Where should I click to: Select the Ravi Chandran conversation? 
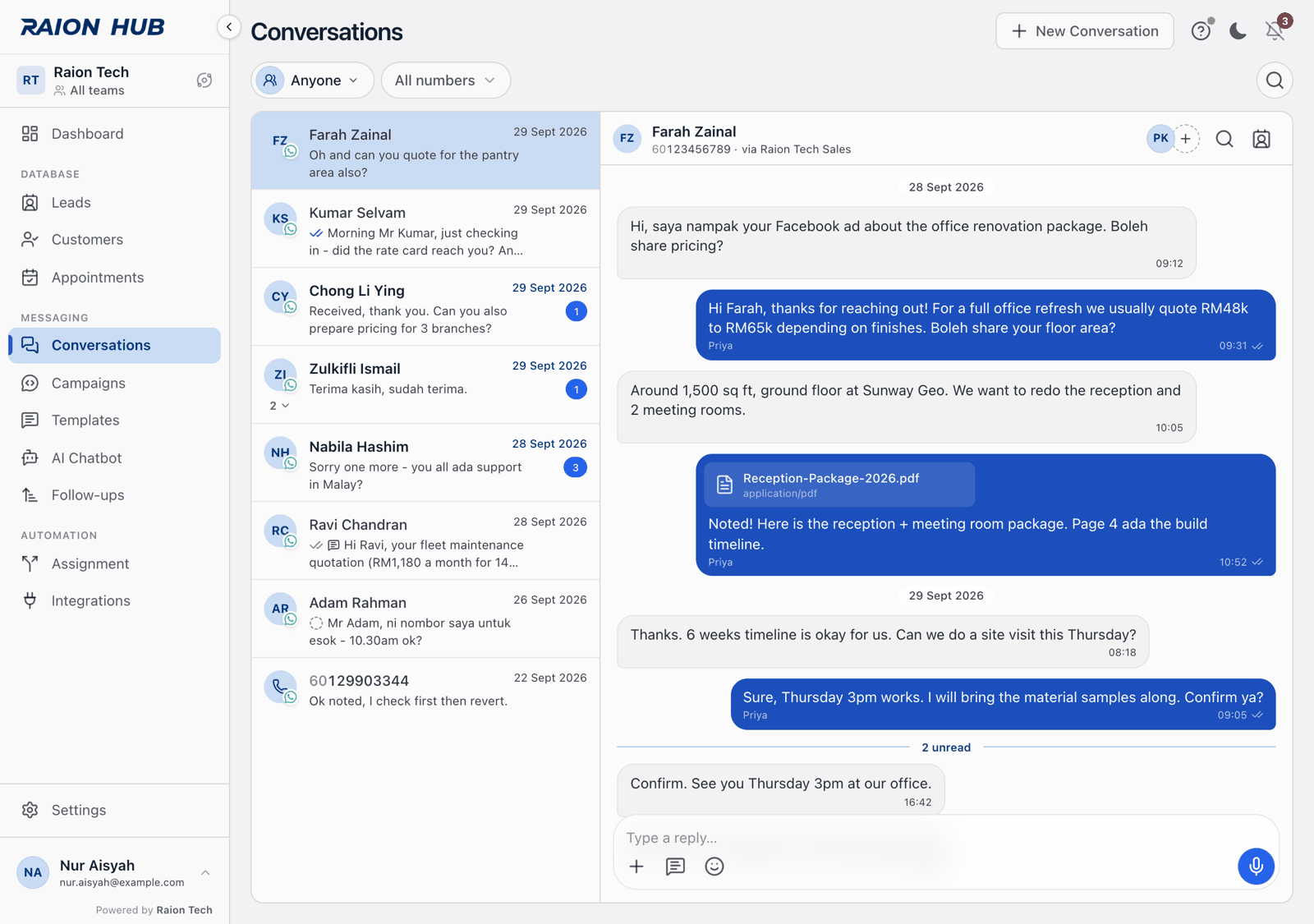click(x=425, y=541)
